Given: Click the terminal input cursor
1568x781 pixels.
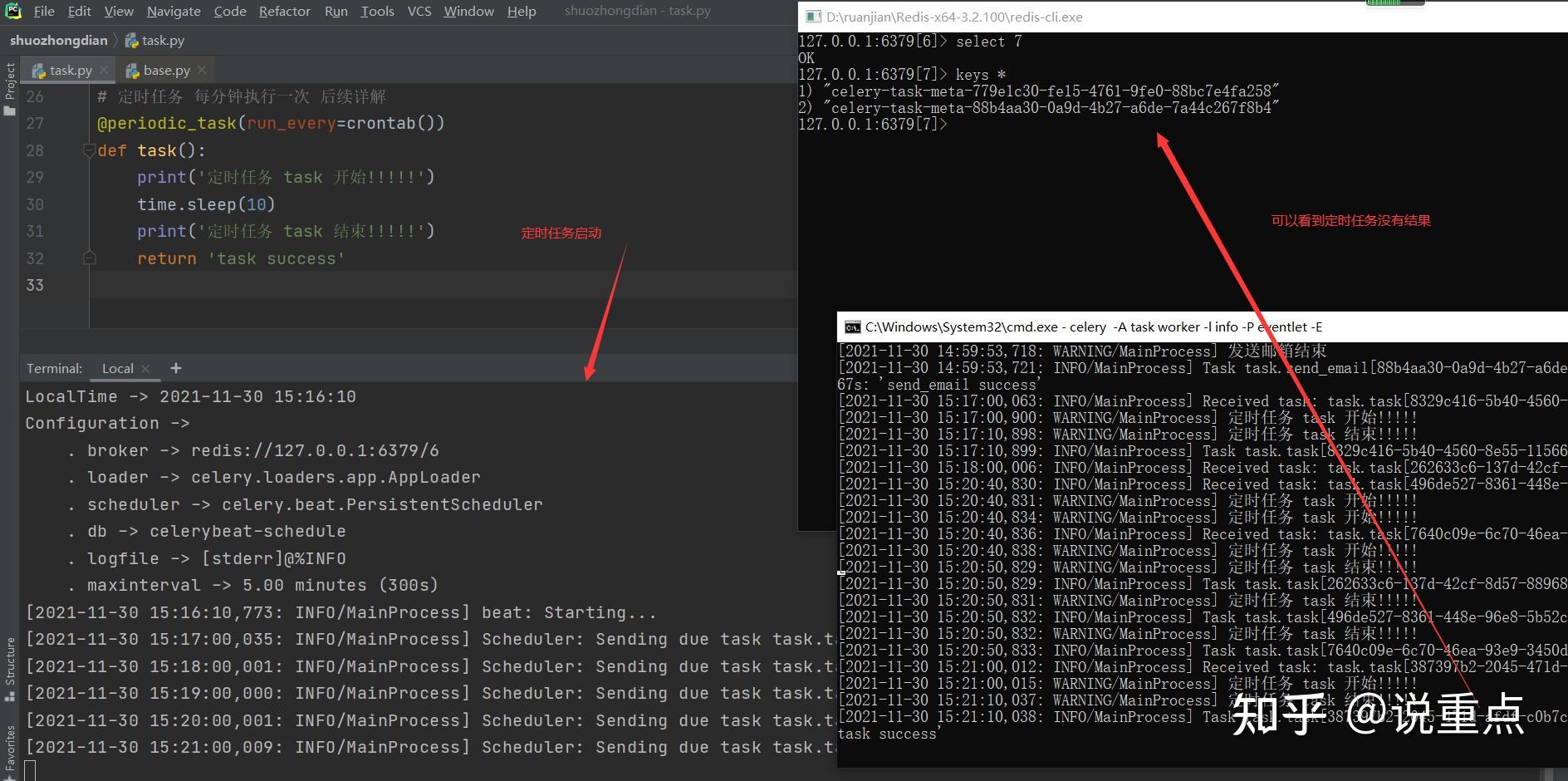Looking at the screenshot, I should pyautogui.click(x=31, y=770).
